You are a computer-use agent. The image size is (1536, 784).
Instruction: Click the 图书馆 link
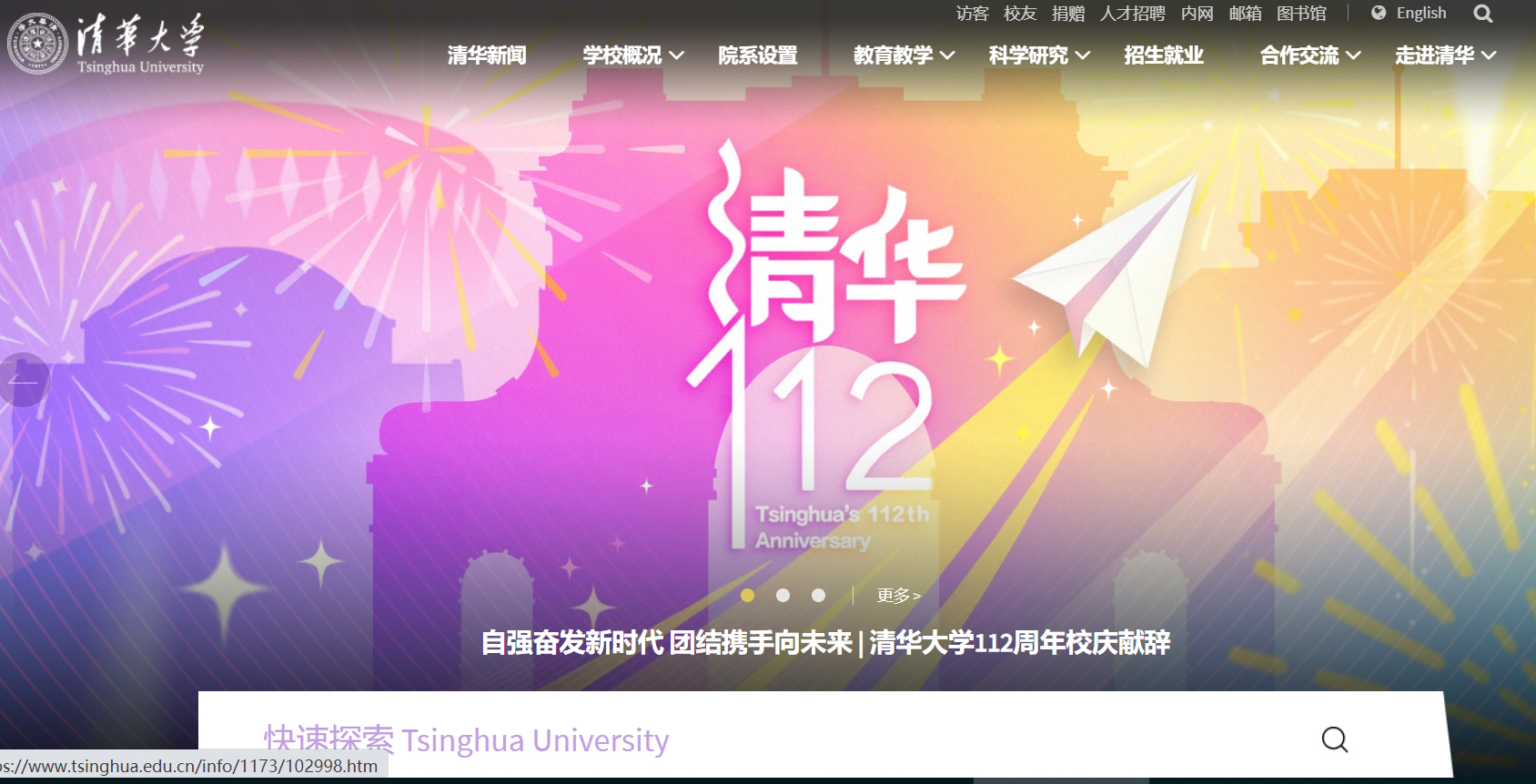pyautogui.click(x=1301, y=13)
